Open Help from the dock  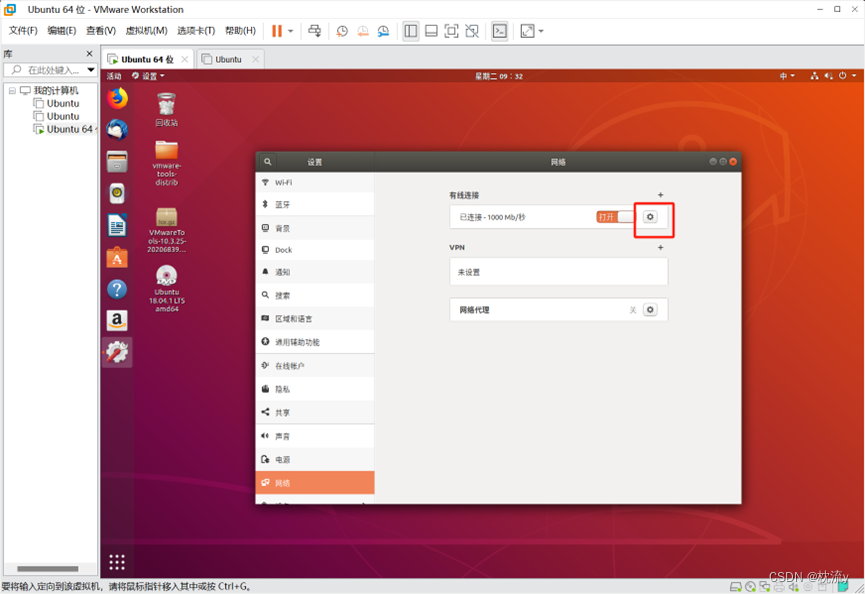(117, 290)
